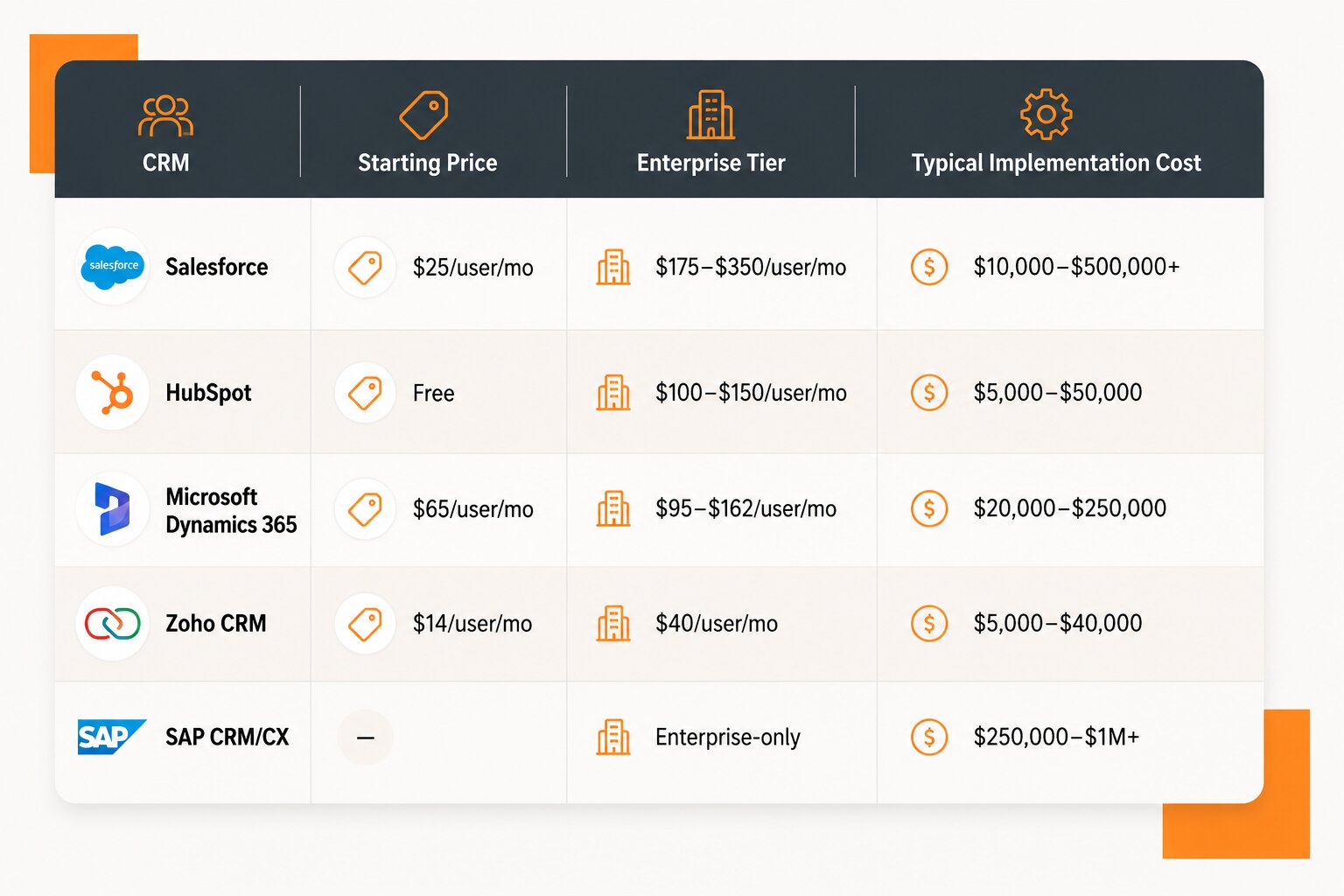1344x896 pixels.
Task: Click the dollar coin icon in Zoho CRM row
Action: [x=929, y=624]
